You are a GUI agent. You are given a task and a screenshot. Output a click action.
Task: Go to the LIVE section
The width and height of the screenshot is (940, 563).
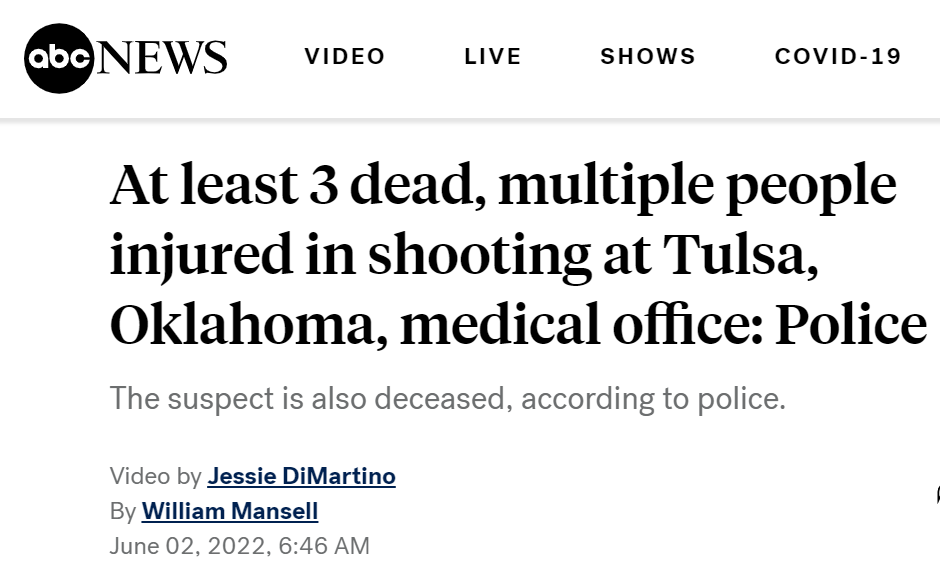493,56
